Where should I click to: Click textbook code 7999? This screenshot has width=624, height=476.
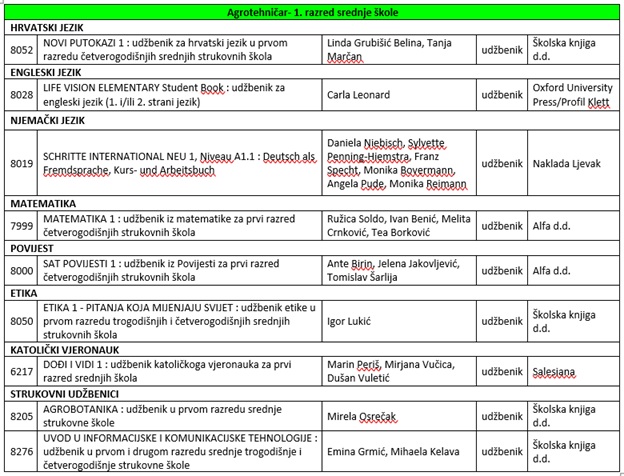click(x=21, y=226)
